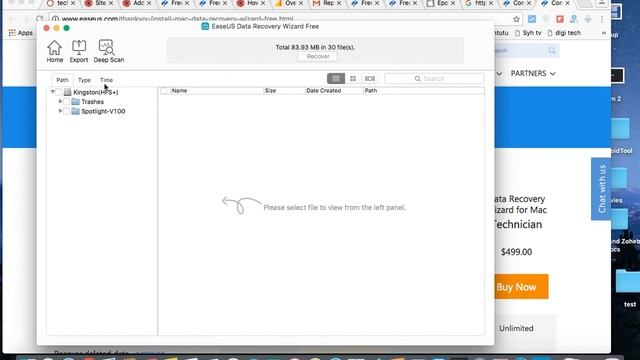Switch to list view mode
Screen dimensions: 640x360
(x=336, y=78)
